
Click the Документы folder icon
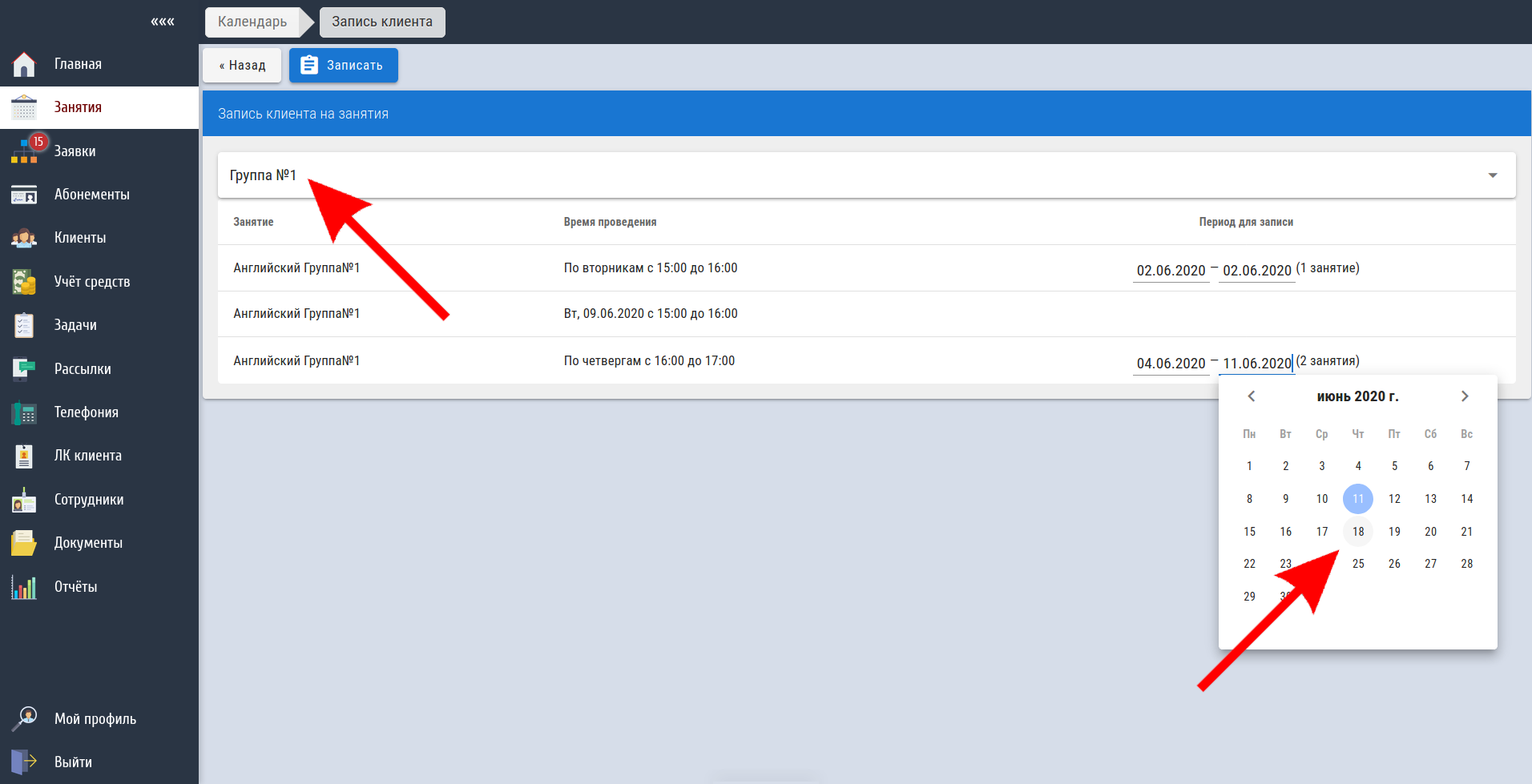tap(24, 543)
